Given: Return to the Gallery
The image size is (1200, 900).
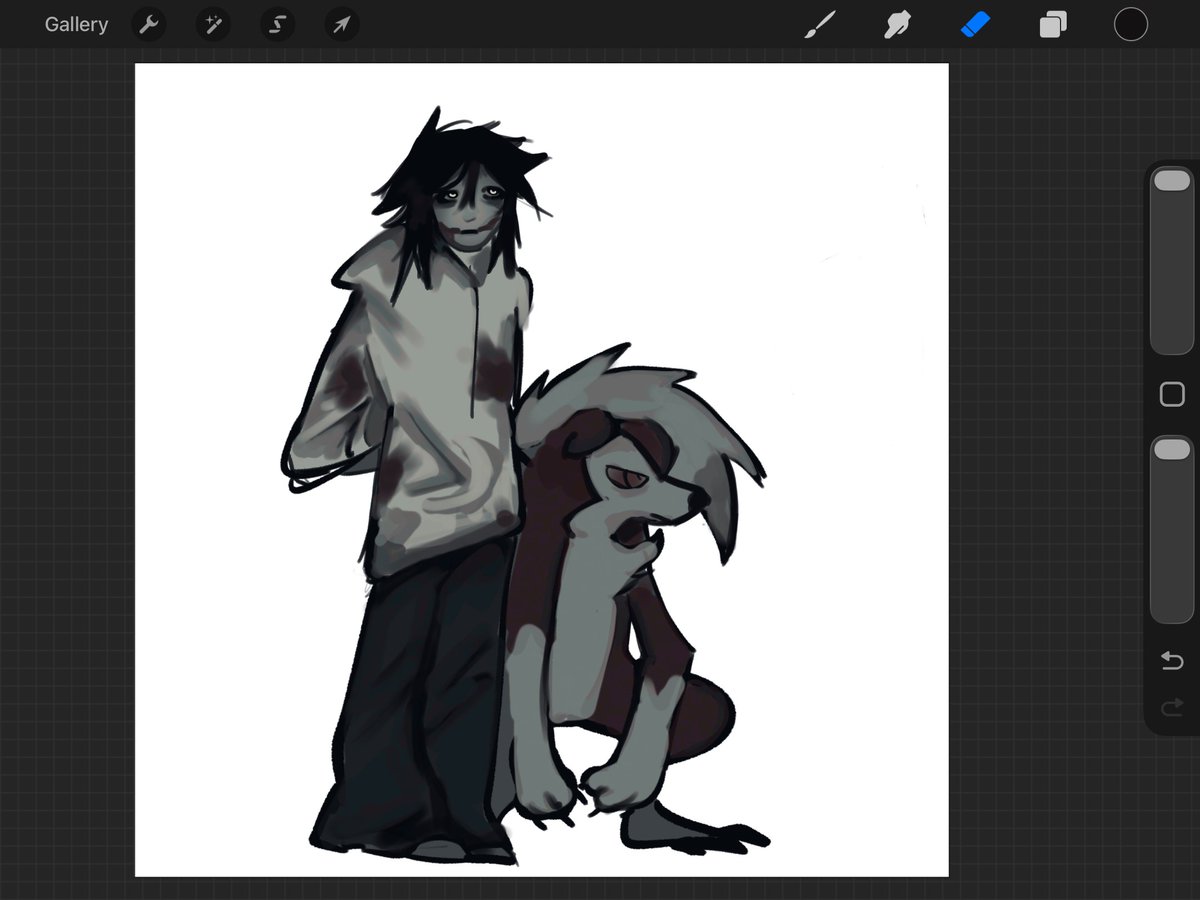Looking at the screenshot, I should click(x=76, y=24).
